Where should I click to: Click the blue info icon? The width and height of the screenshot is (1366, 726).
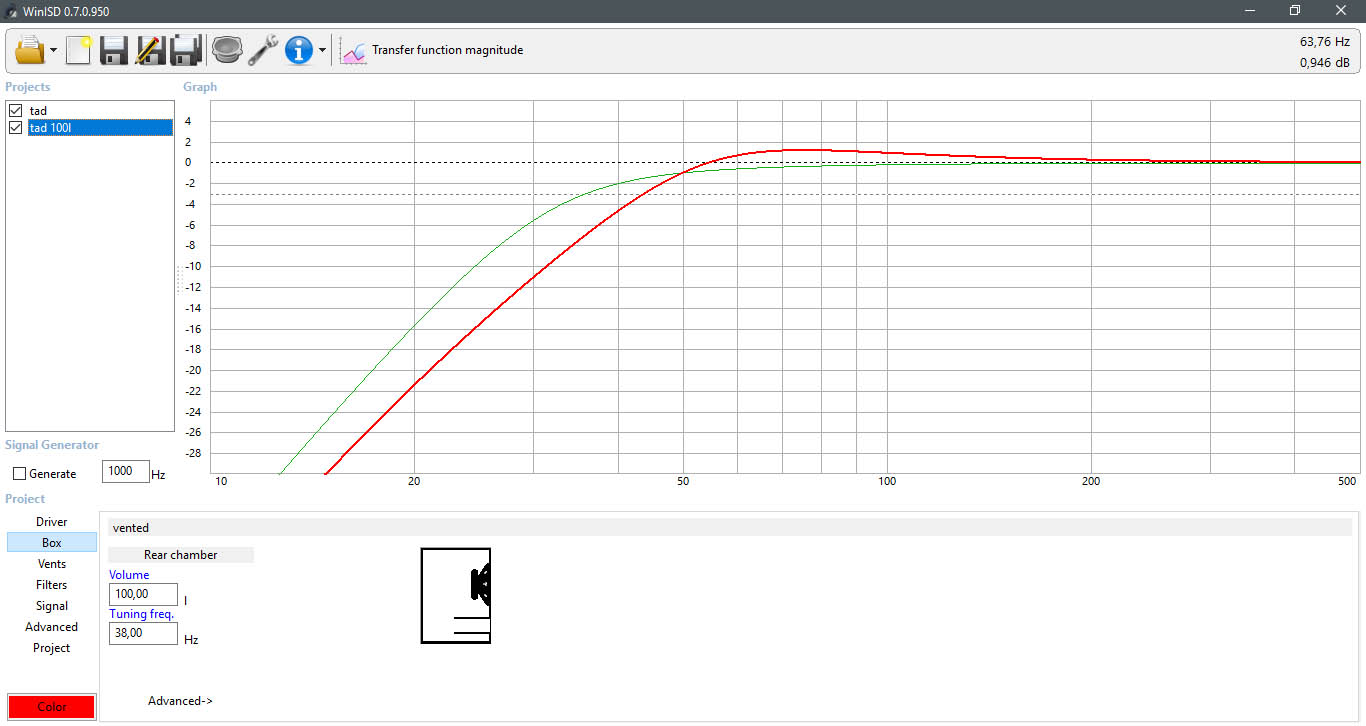(x=299, y=50)
